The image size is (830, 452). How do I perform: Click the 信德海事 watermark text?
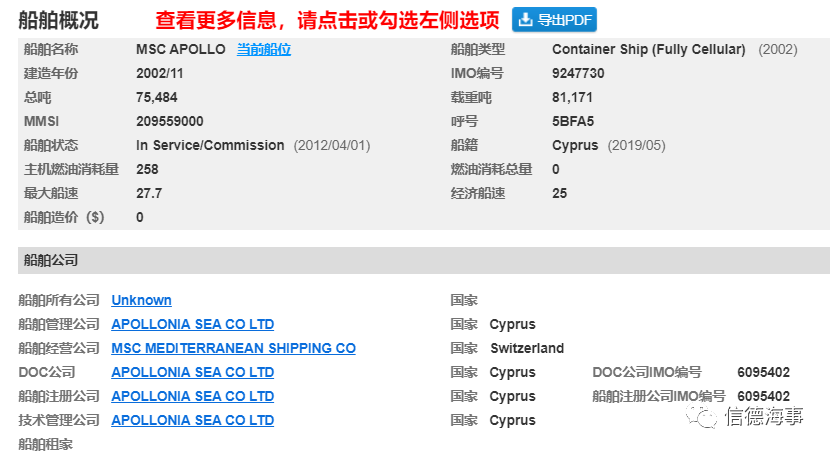(x=764, y=417)
